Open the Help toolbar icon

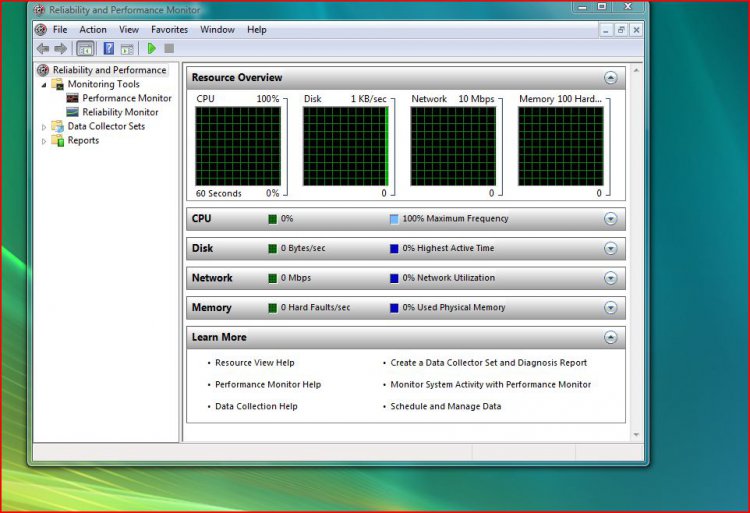(x=109, y=48)
